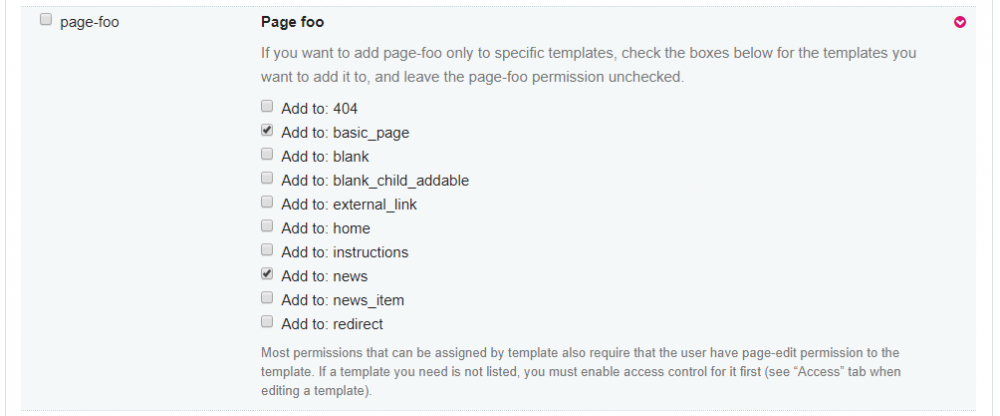Image resolution: width=1000 pixels, height=416 pixels.
Task: Click the "Add to: news_item" label text
Action: (343, 300)
